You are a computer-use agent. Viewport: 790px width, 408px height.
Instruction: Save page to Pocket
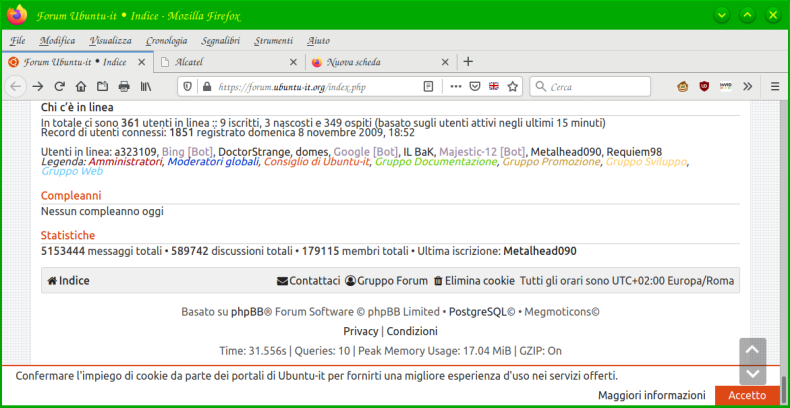coord(475,87)
